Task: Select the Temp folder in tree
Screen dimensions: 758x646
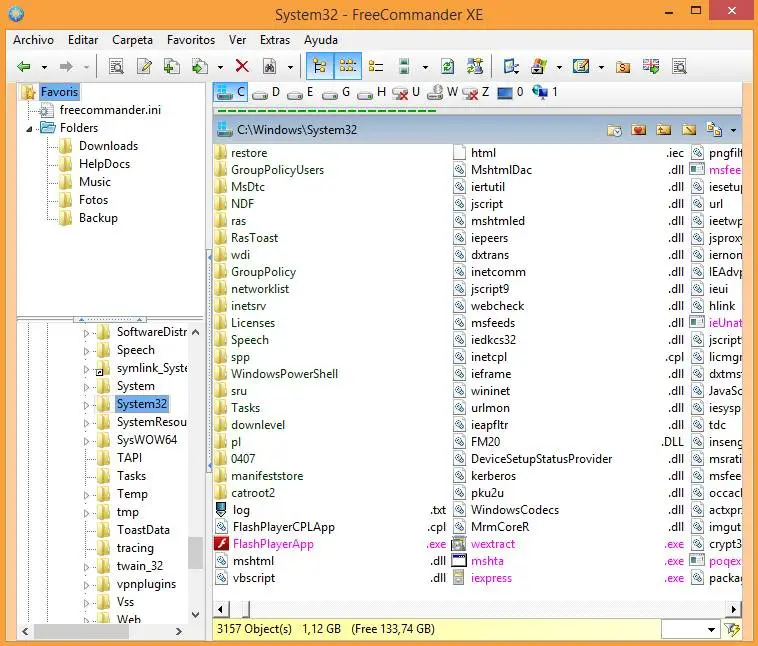Action: (x=132, y=494)
